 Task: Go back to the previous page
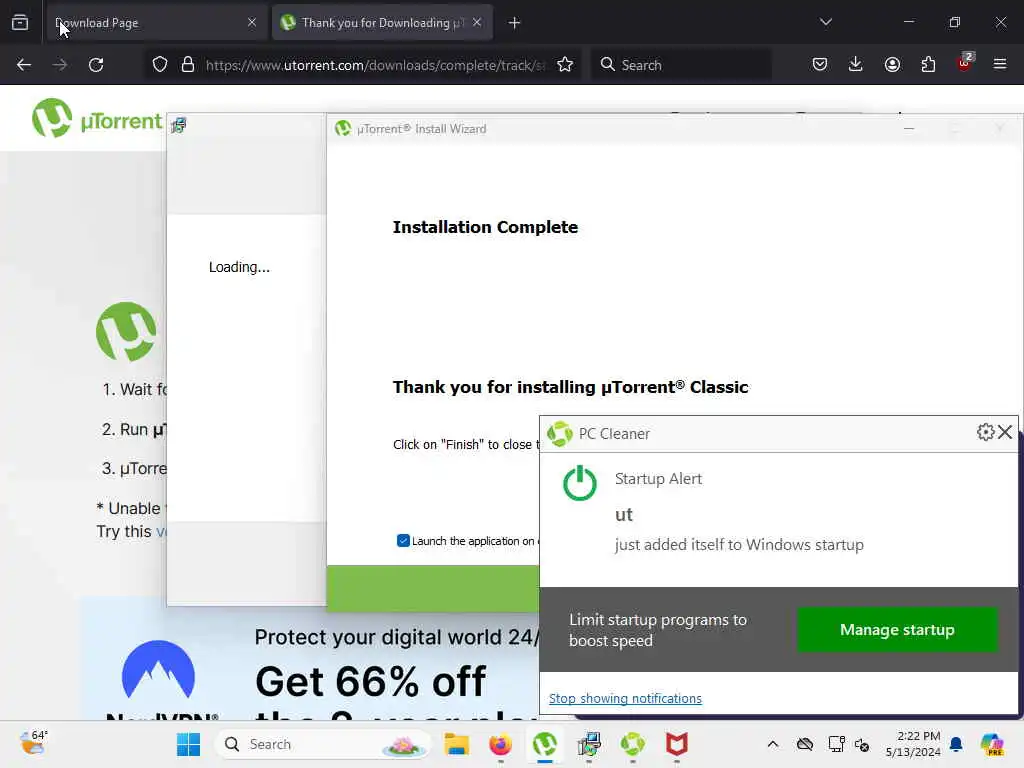coord(24,65)
